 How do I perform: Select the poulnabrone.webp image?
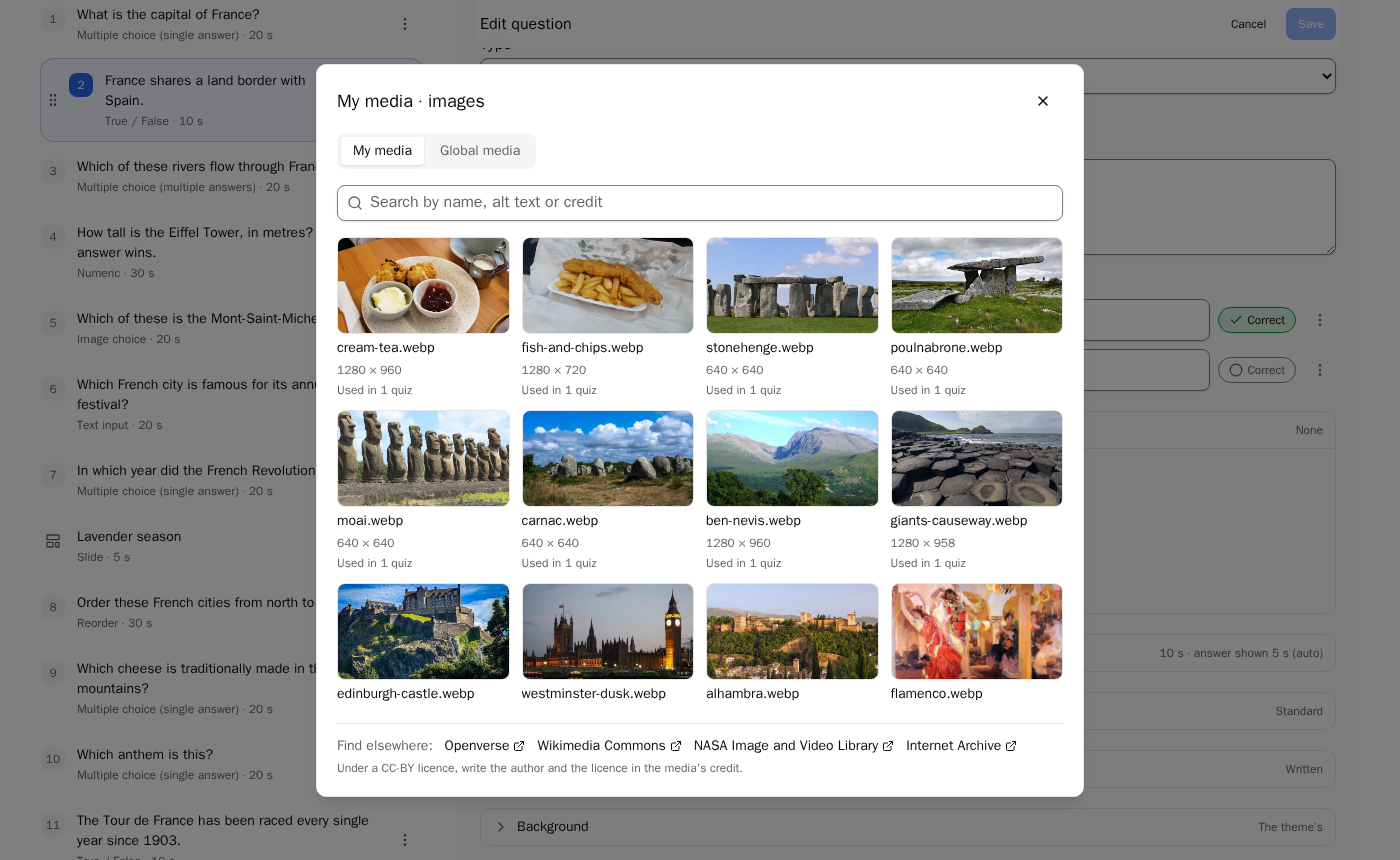pyautogui.click(x=977, y=286)
